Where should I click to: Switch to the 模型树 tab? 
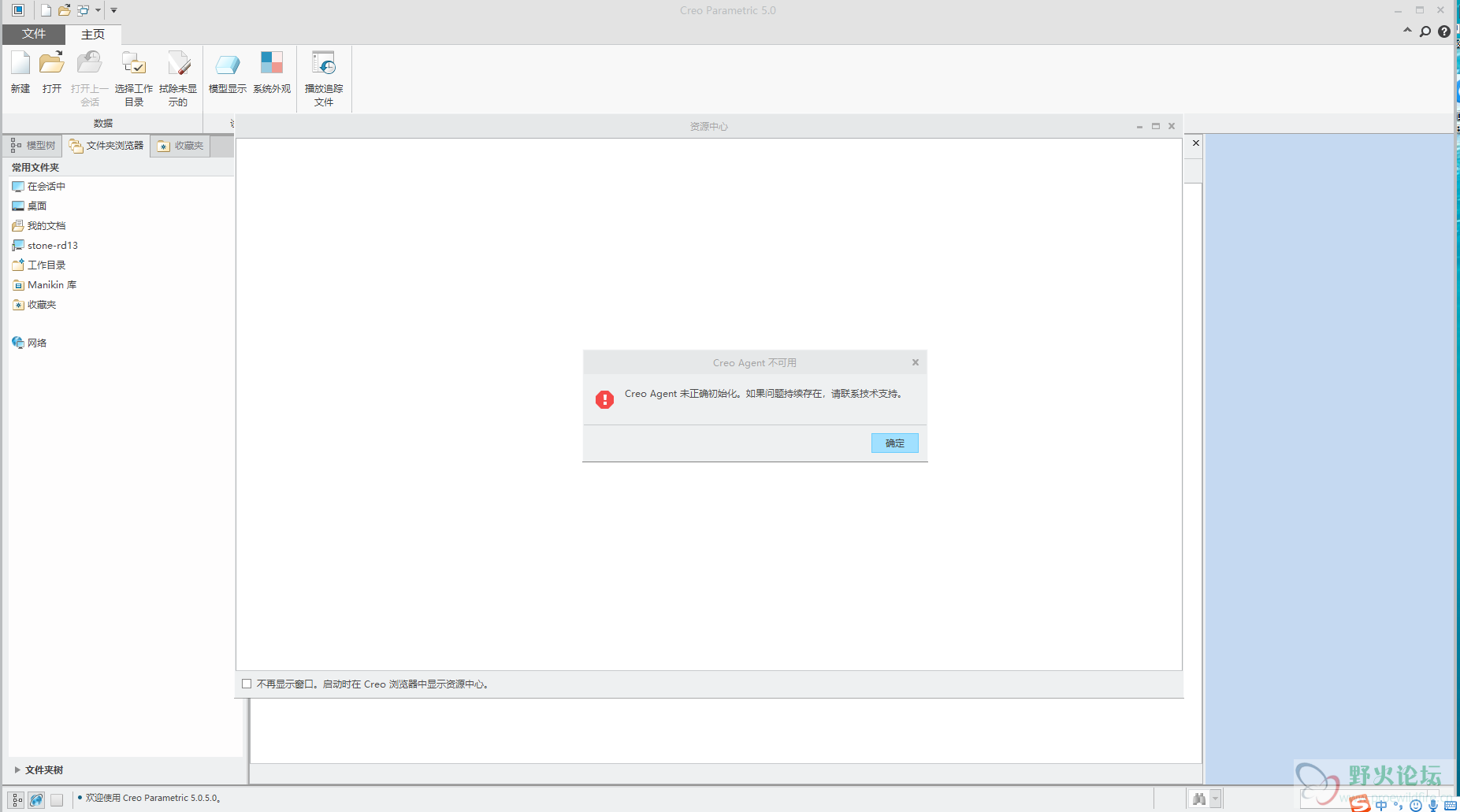click(x=33, y=146)
